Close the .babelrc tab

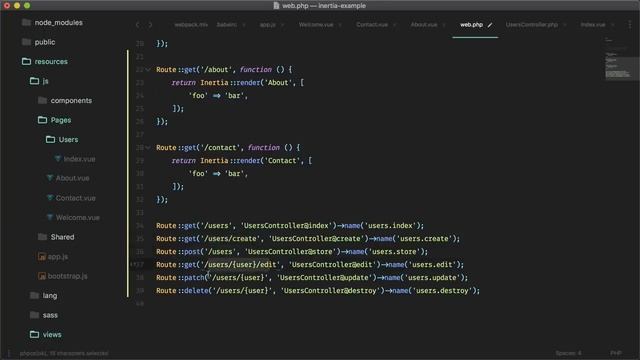tap(244, 25)
